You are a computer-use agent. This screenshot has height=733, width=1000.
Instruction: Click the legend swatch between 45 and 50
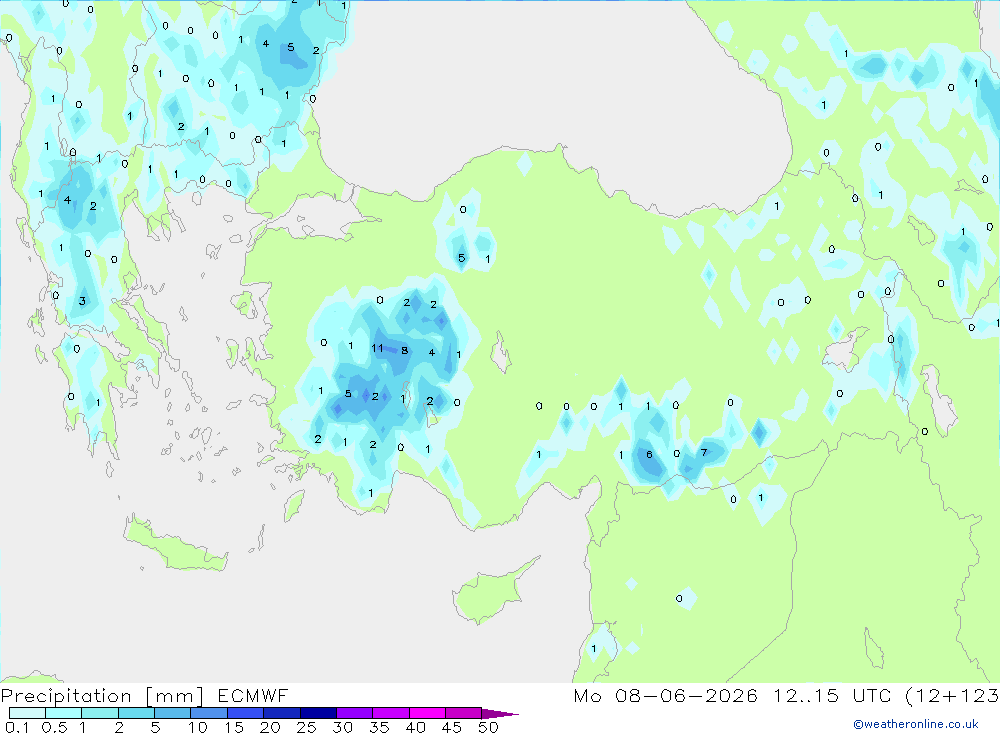[463, 713]
